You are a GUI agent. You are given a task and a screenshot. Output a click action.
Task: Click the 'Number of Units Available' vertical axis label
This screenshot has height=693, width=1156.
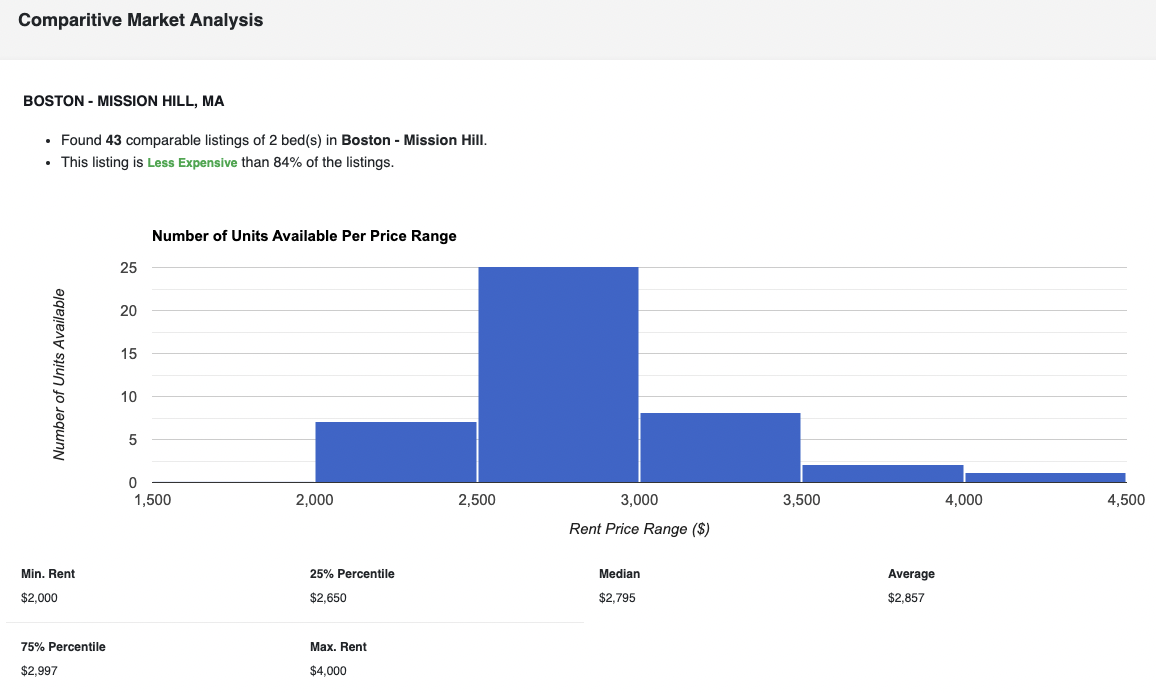(59, 374)
